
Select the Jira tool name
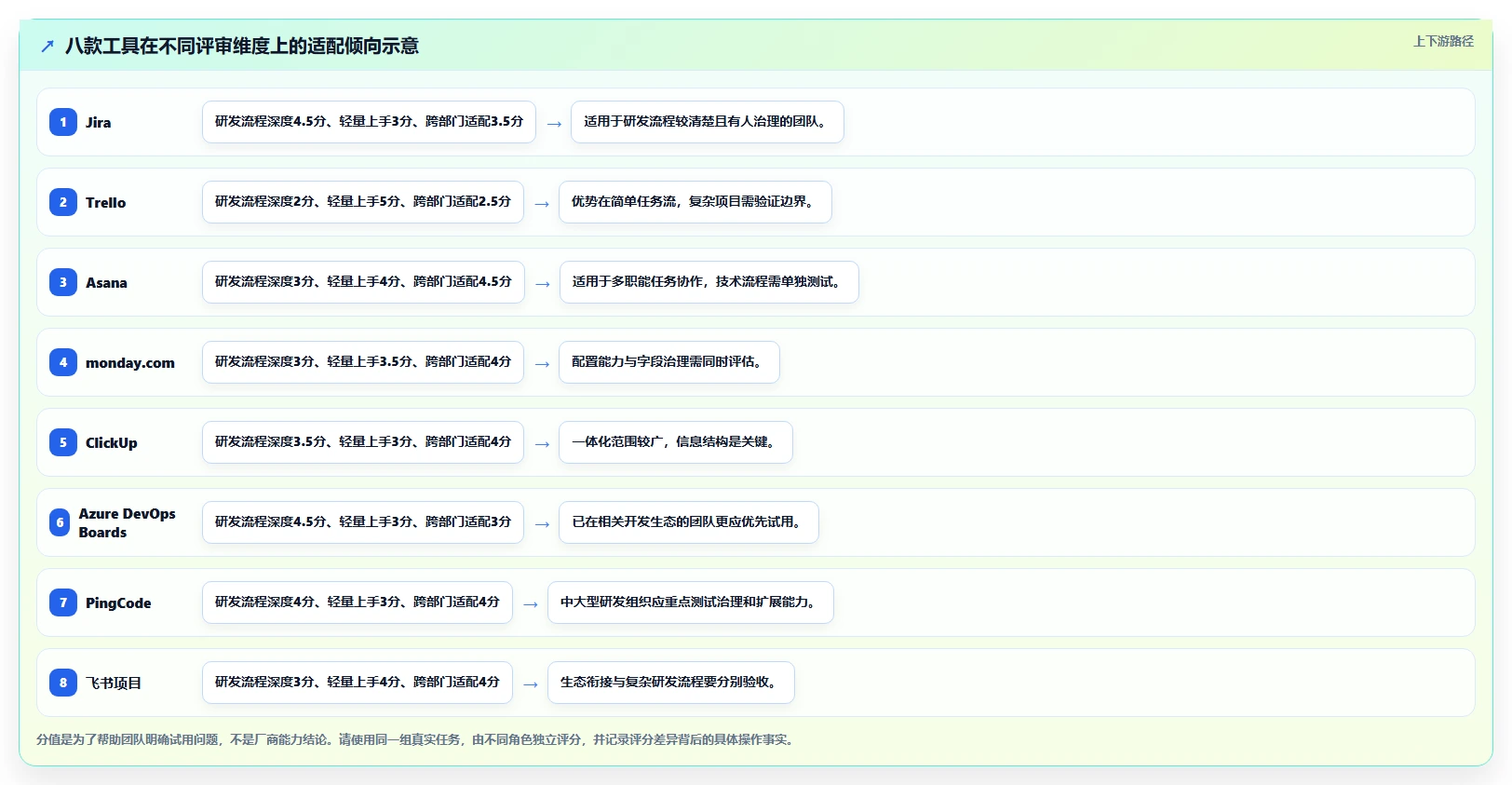pyautogui.click(x=98, y=122)
